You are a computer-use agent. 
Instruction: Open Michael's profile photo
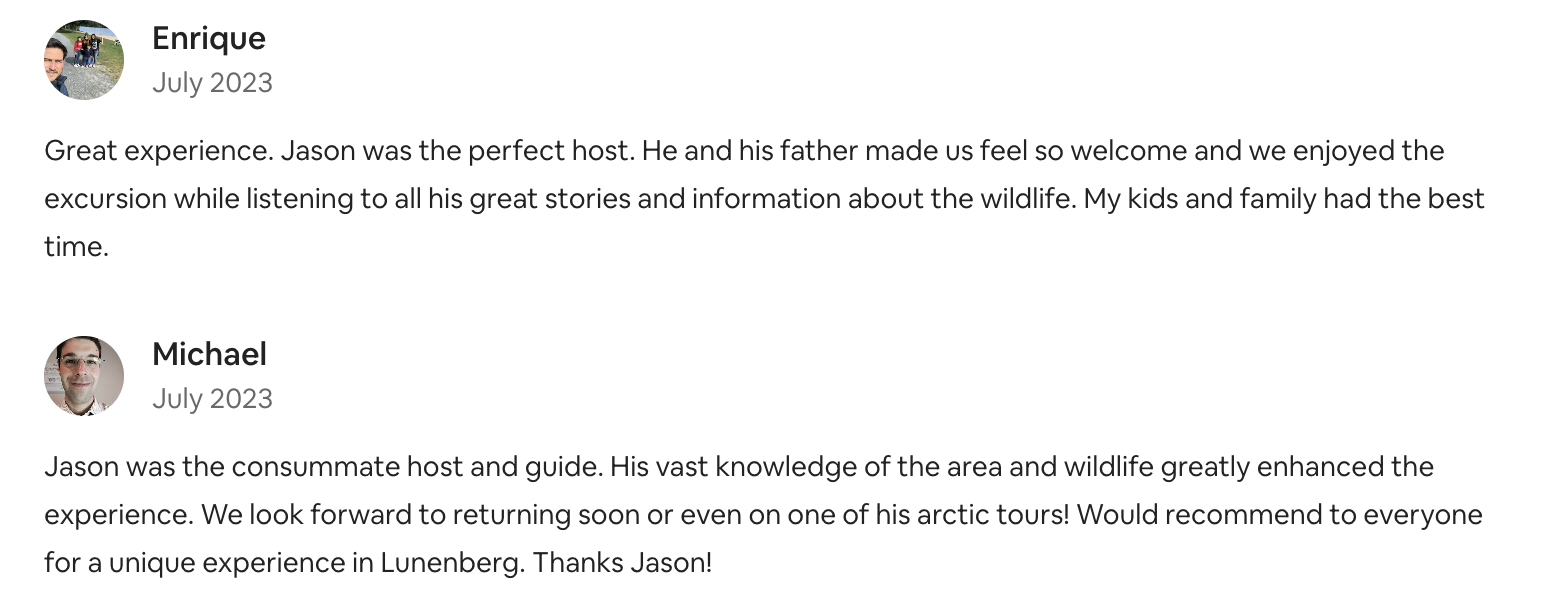tap(84, 376)
